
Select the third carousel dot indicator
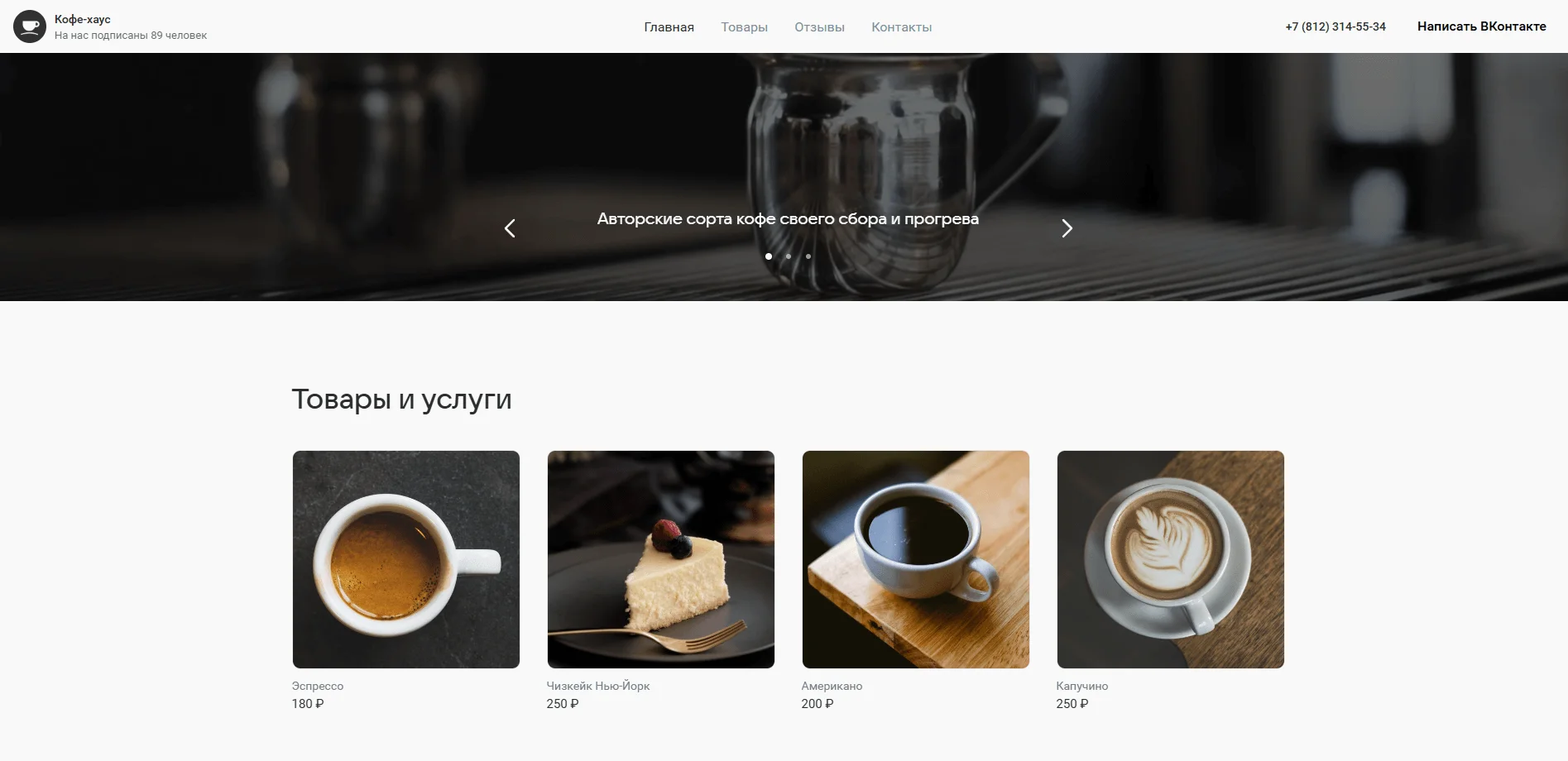click(x=808, y=256)
